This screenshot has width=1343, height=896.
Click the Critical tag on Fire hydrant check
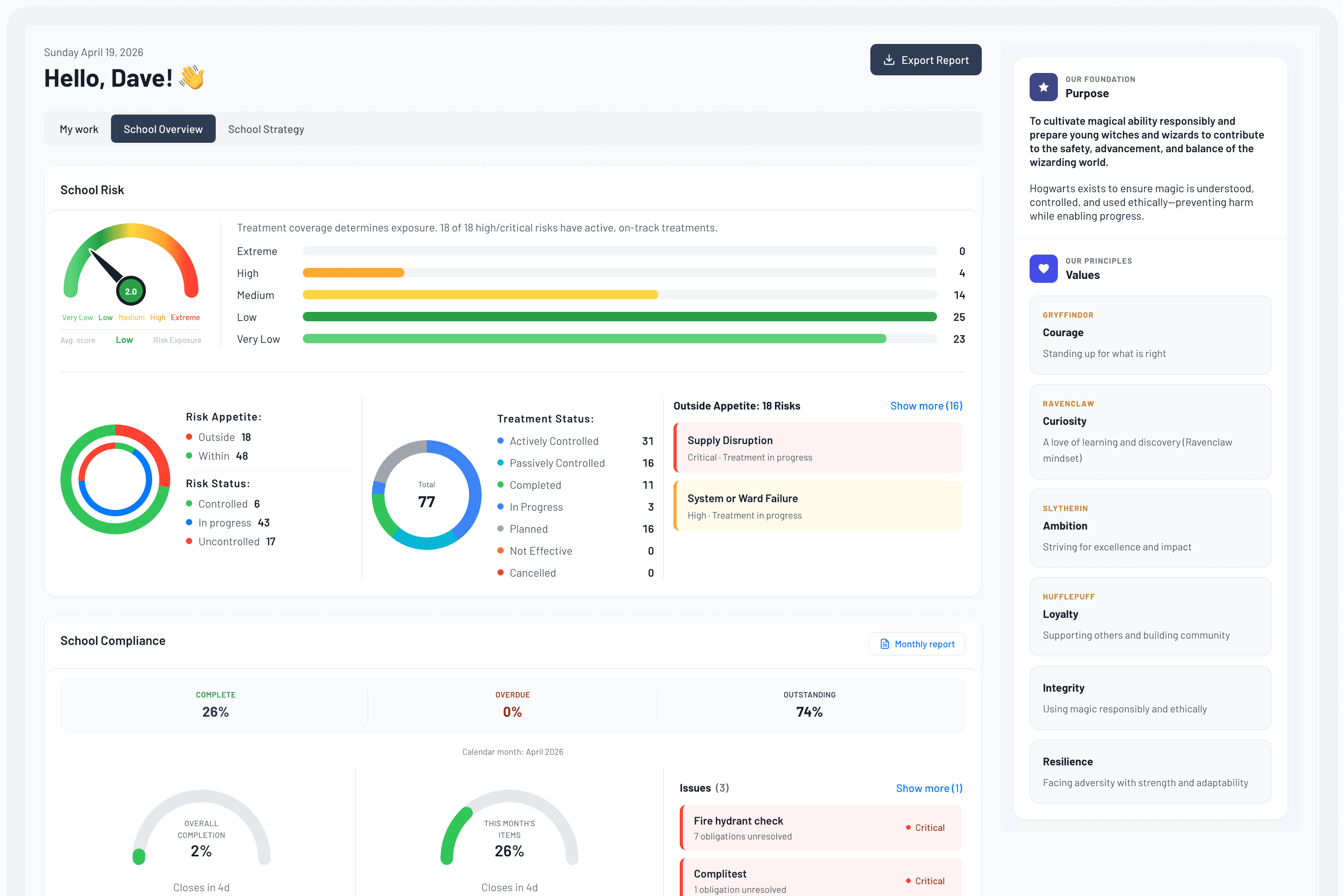[x=925, y=827]
